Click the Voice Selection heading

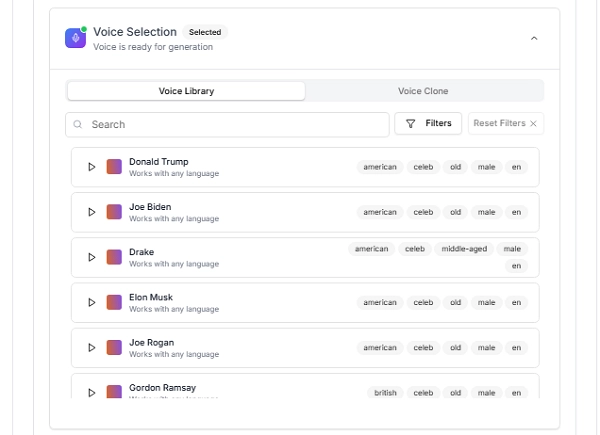click(x=135, y=32)
